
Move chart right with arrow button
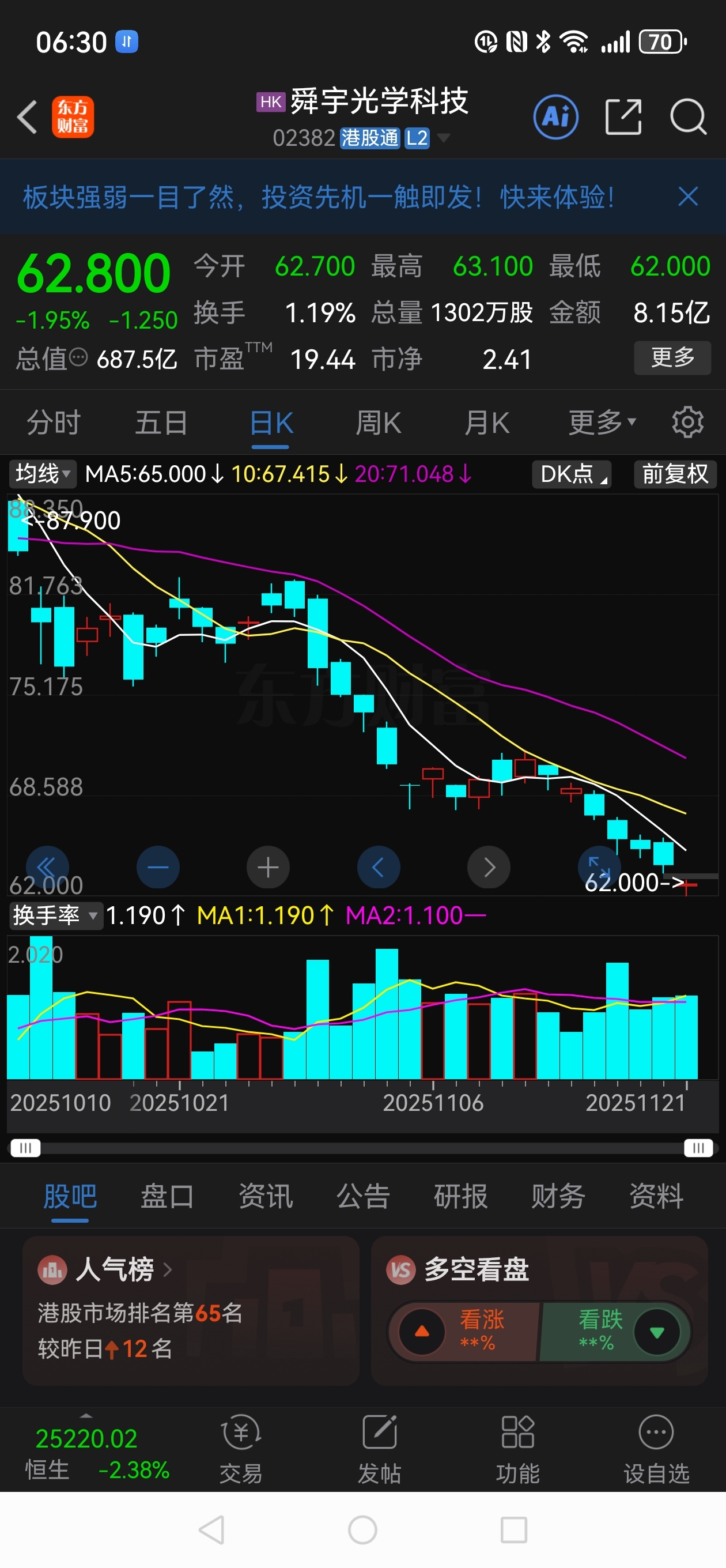(489, 868)
